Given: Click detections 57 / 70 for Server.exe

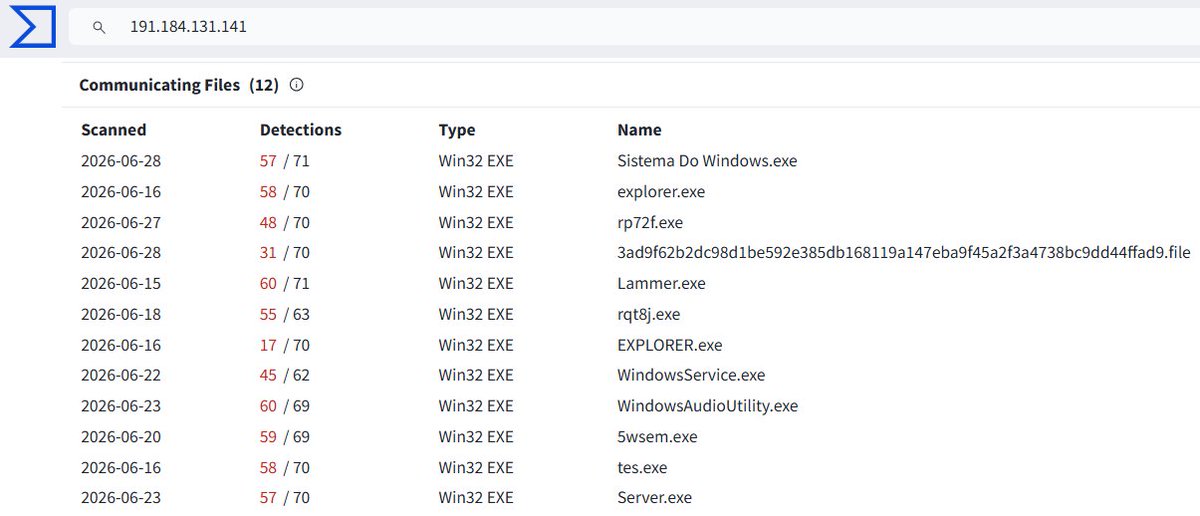Looking at the screenshot, I should coord(285,499).
